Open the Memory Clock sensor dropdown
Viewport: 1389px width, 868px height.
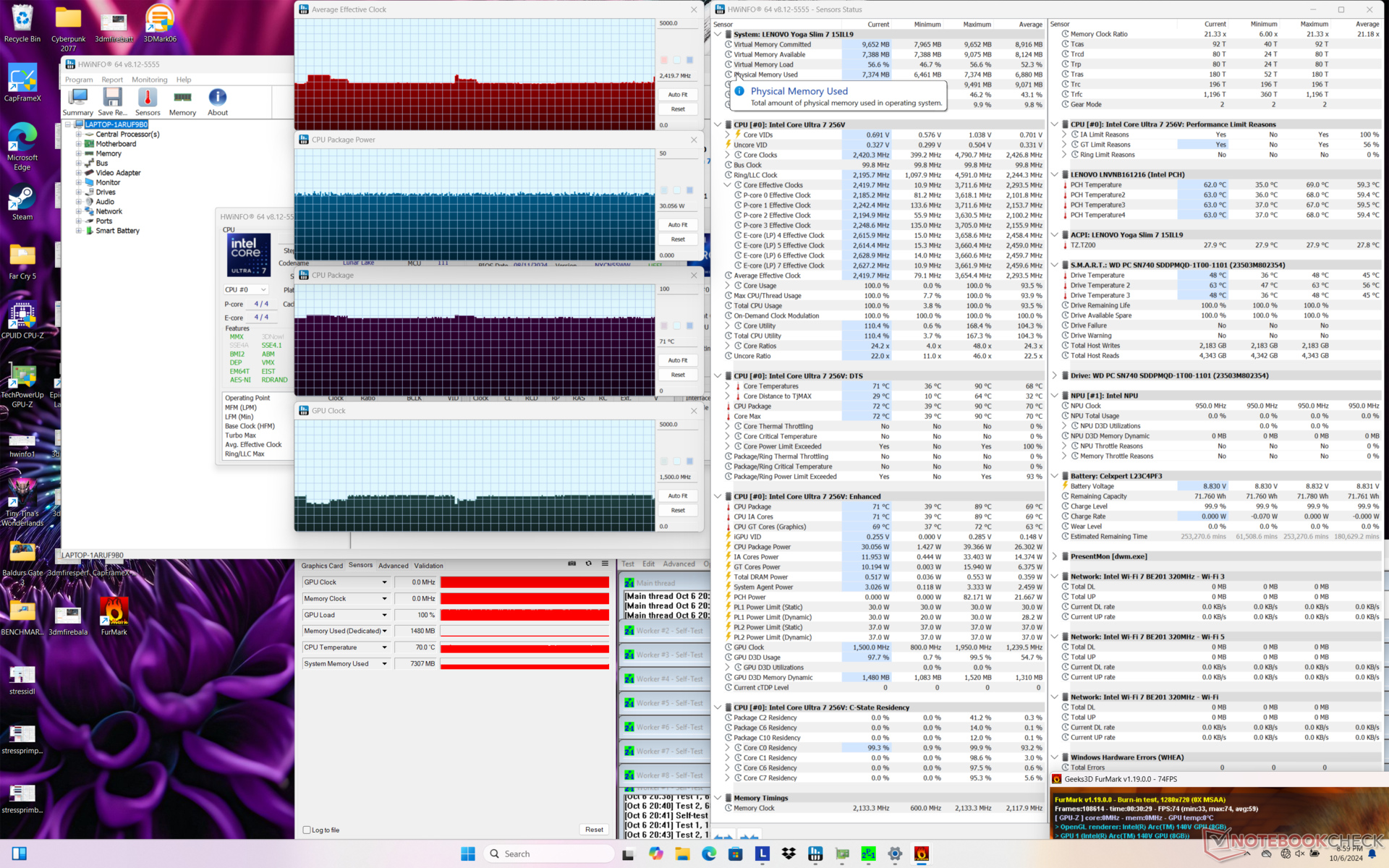pos(384,598)
